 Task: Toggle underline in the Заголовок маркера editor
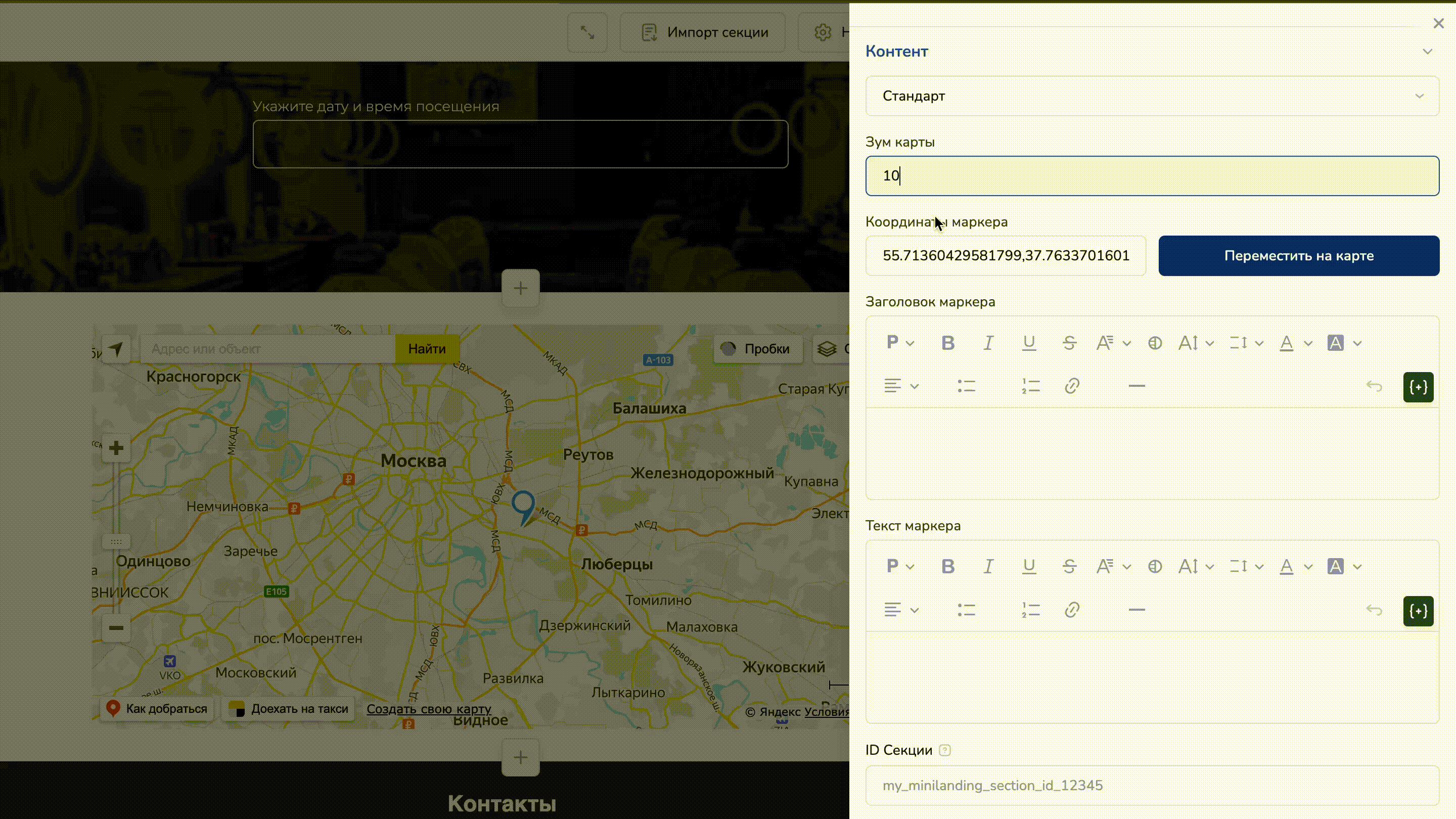click(x=1029, y=343)
